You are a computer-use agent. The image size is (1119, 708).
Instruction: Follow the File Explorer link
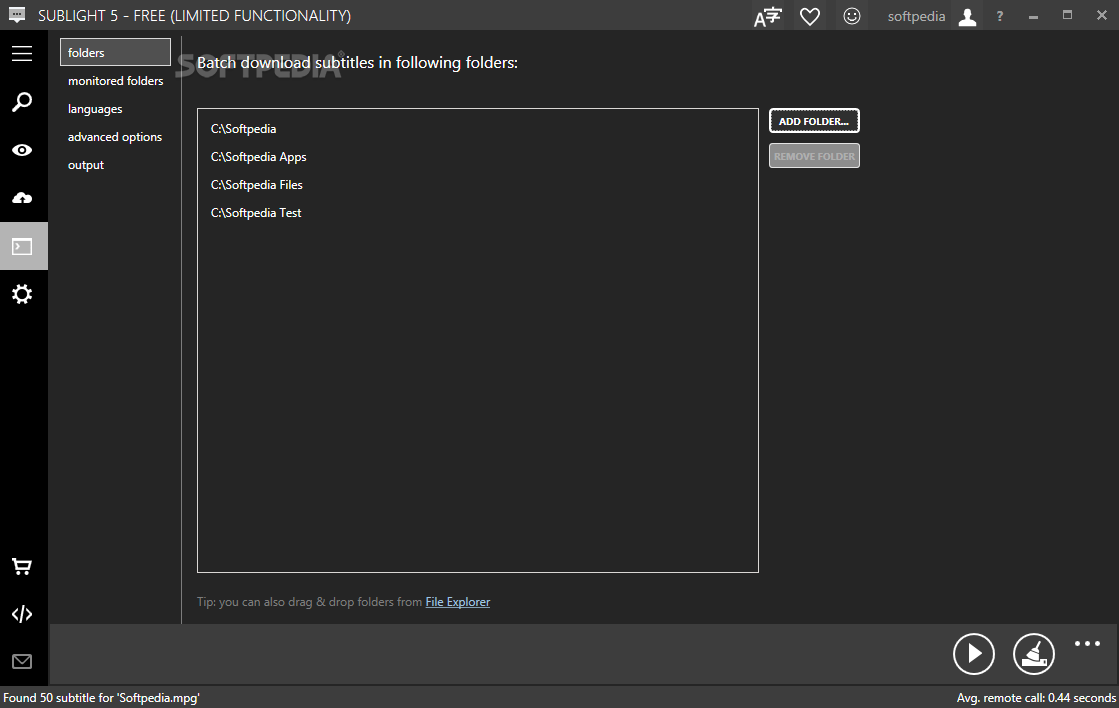[x=457, y=602]
